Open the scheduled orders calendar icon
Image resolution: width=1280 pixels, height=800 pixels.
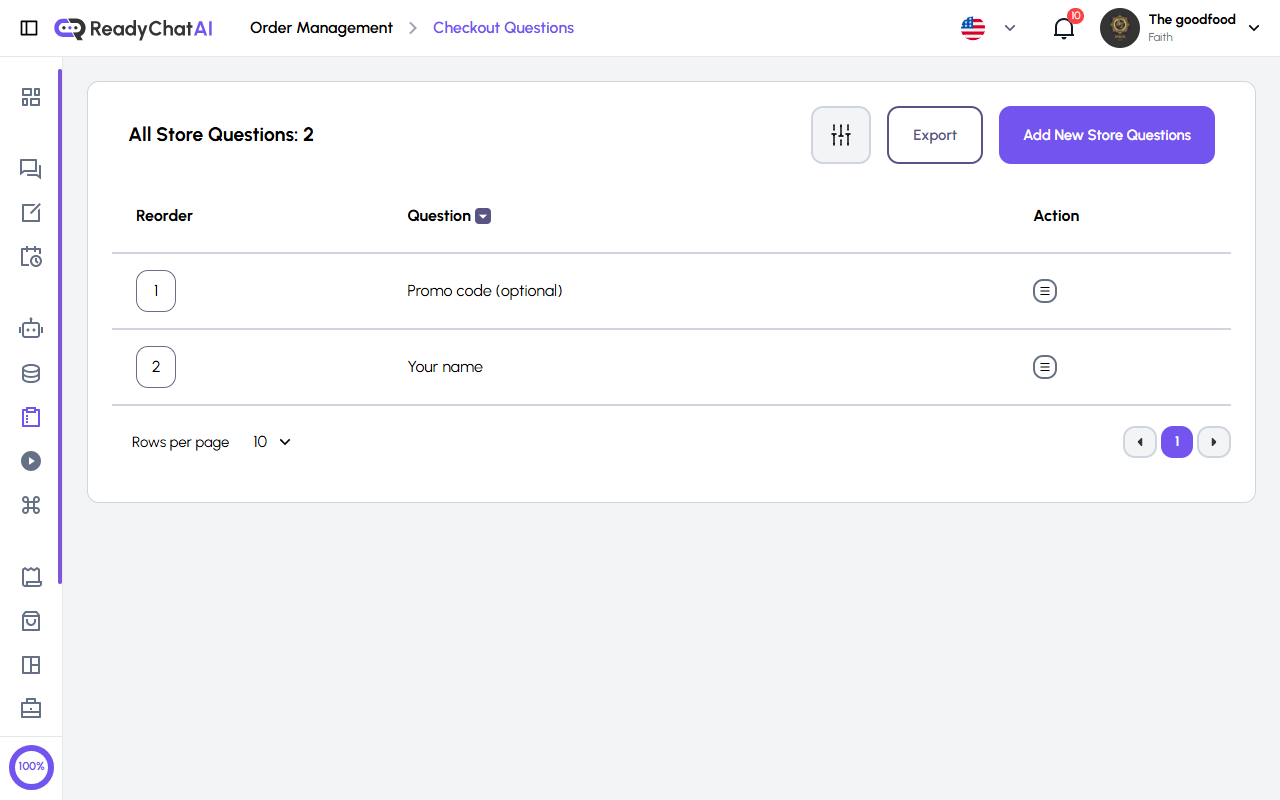click(30, 257)
